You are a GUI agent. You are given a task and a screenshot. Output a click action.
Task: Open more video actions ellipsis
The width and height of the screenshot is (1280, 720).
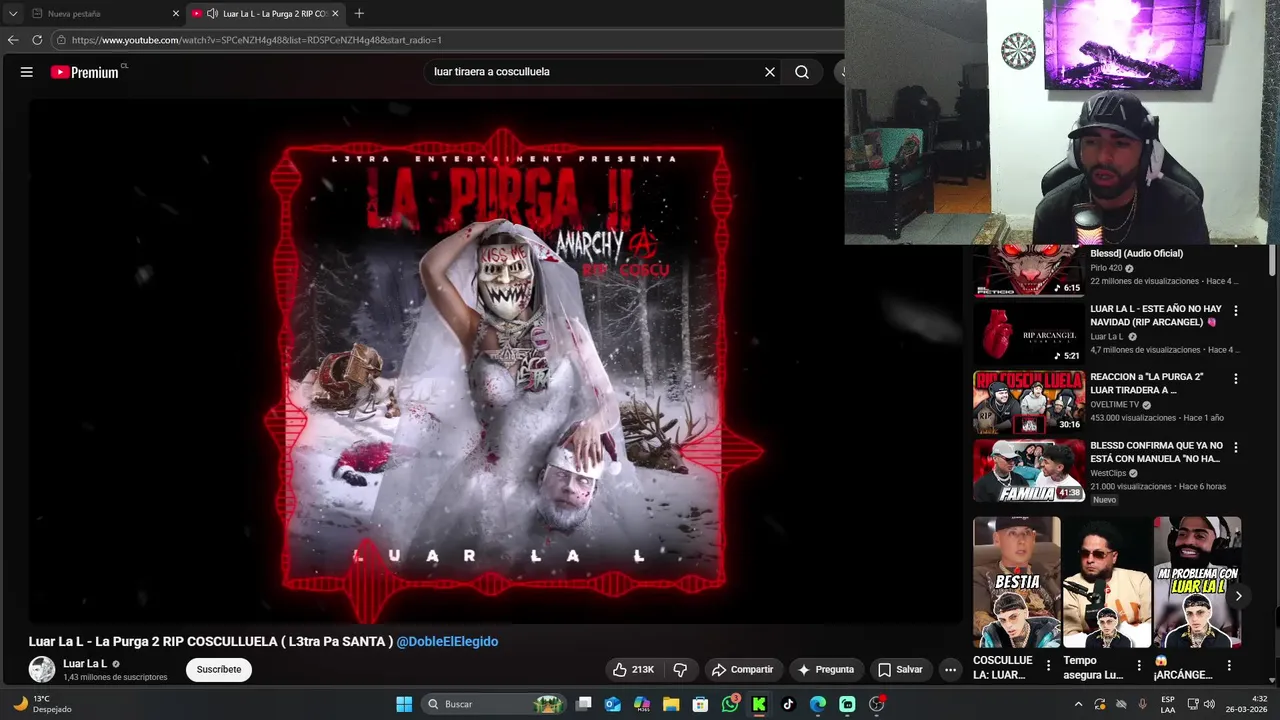[x=951, y=669]
